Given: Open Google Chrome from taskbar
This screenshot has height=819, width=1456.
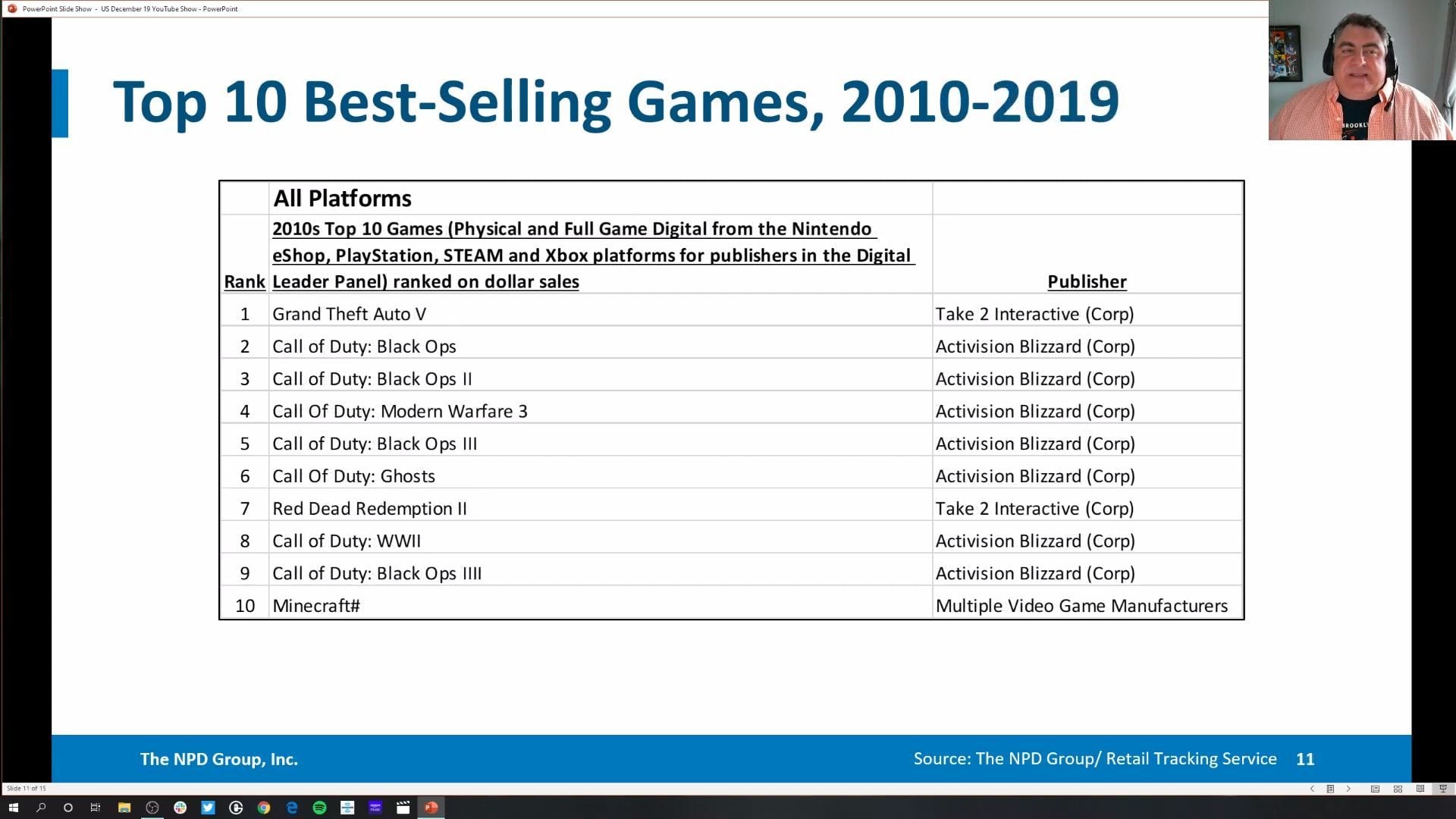Looking at the screenshot, I should (264, 808).
